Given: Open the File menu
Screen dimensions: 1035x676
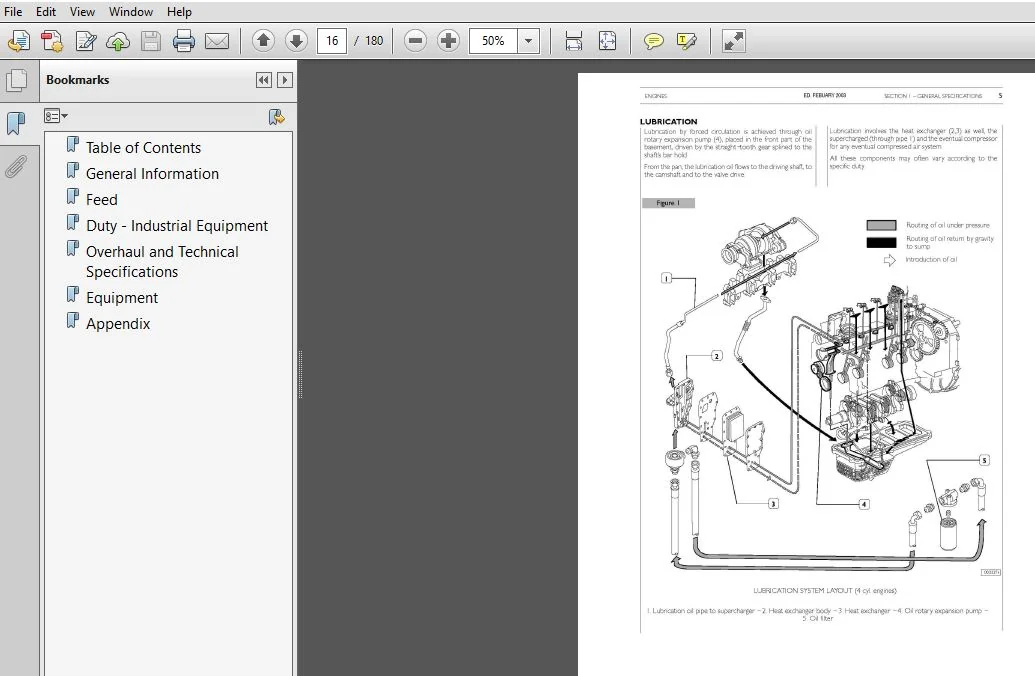Looking at the screenshot, I should click(13, 11).
